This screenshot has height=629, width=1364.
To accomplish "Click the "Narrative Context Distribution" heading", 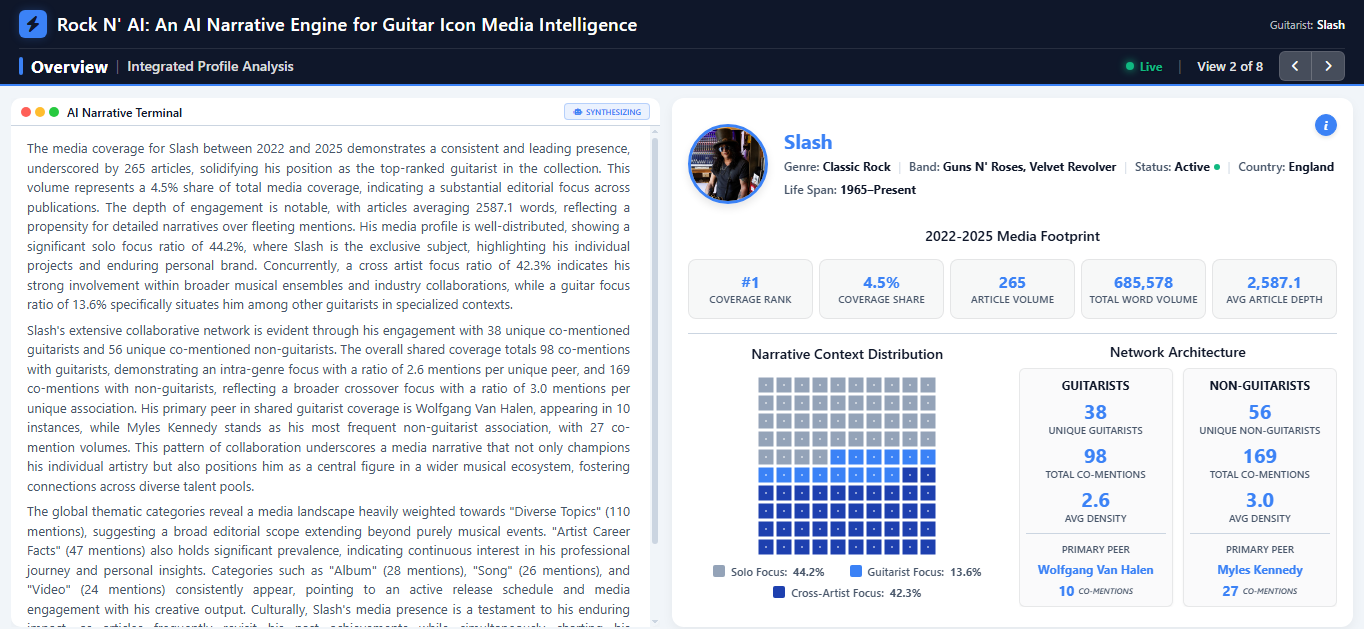I will pyautogui.click(x=847, y=354).
